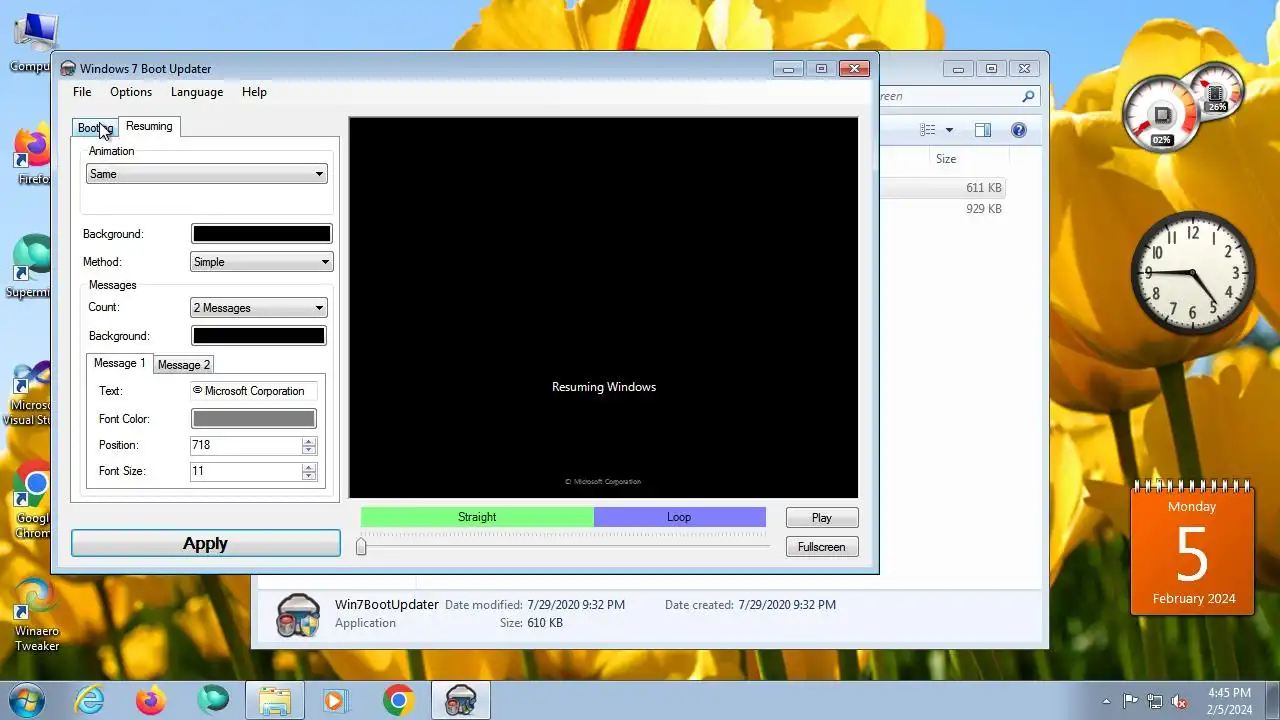This screenshot has height=720, width=1280.
Task: Open the Help menu
Action: coord(254,92)
